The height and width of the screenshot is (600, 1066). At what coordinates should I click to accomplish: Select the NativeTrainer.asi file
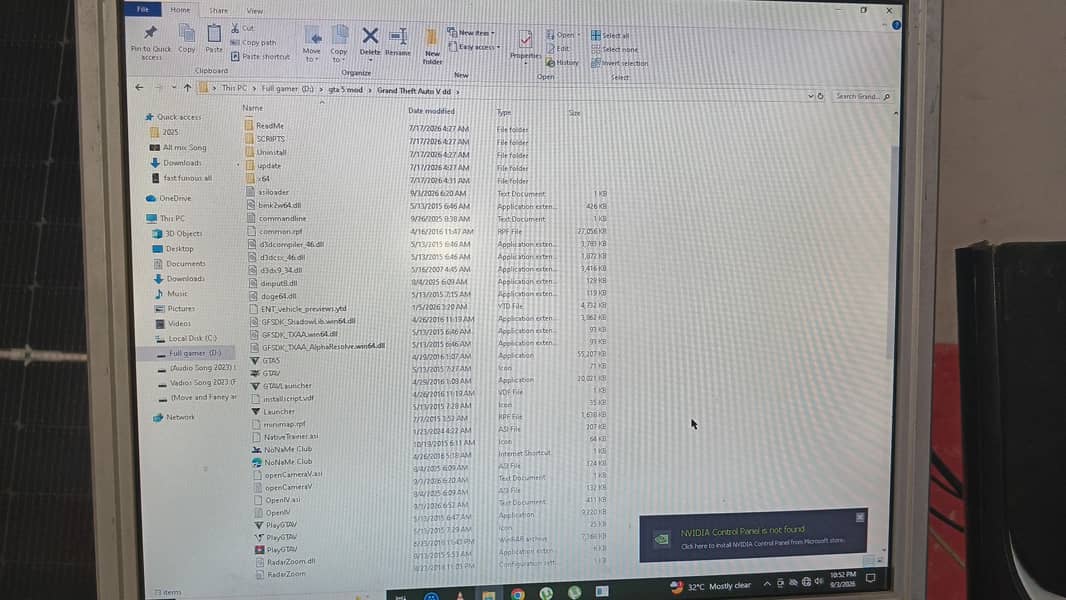[x=286, y=436]
